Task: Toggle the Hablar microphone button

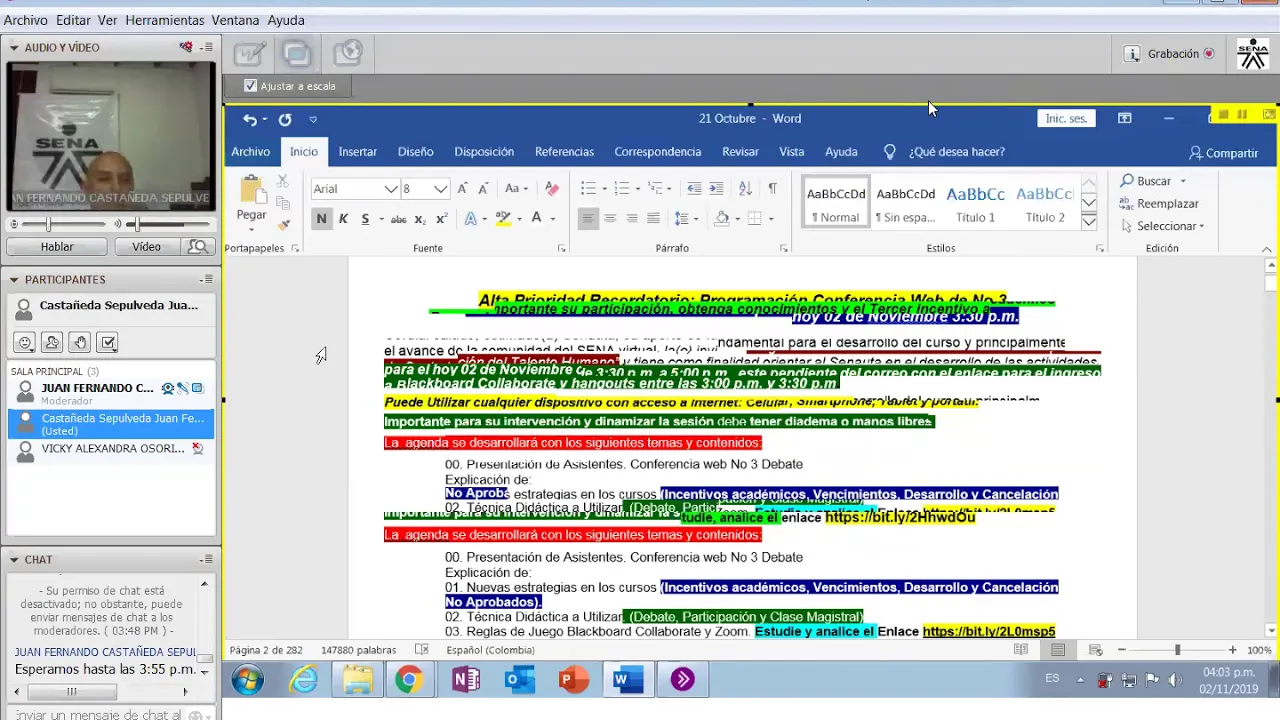Action: pyautogui.click(x=56, y=247)
